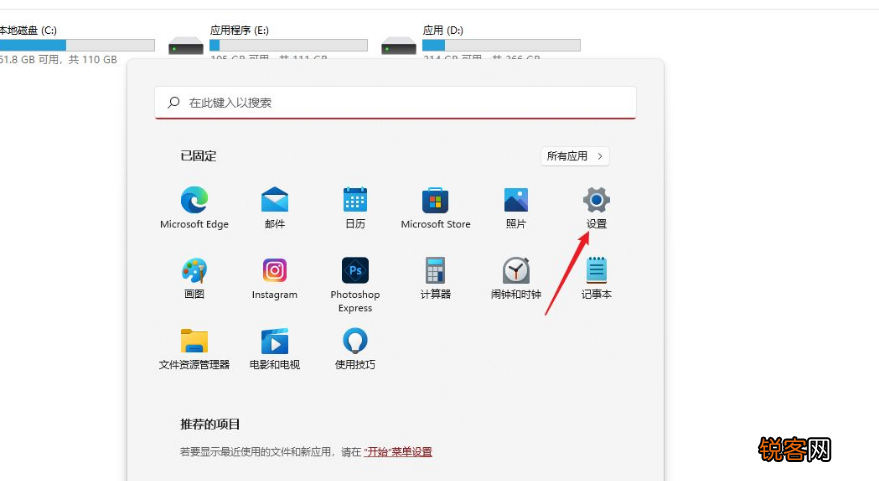
Task: Open 设置 settings gear
Action: click(596, 207)
